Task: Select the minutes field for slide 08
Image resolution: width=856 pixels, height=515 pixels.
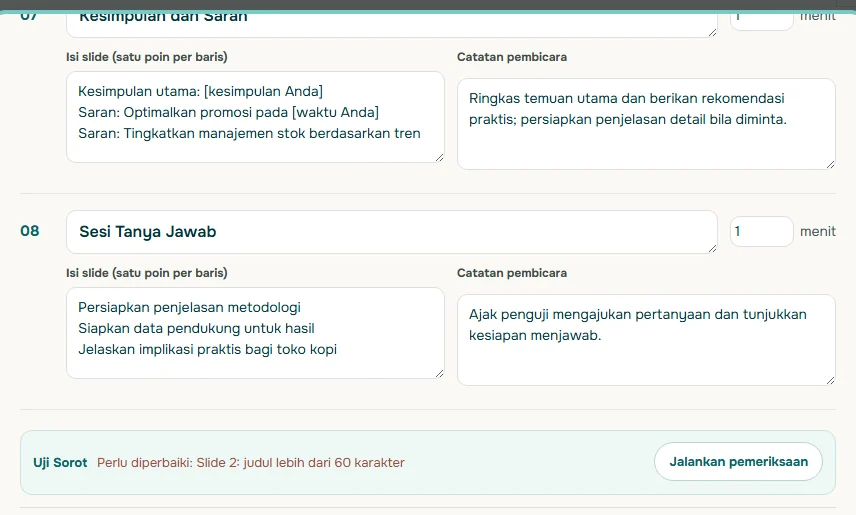Action: coord(762,232)
